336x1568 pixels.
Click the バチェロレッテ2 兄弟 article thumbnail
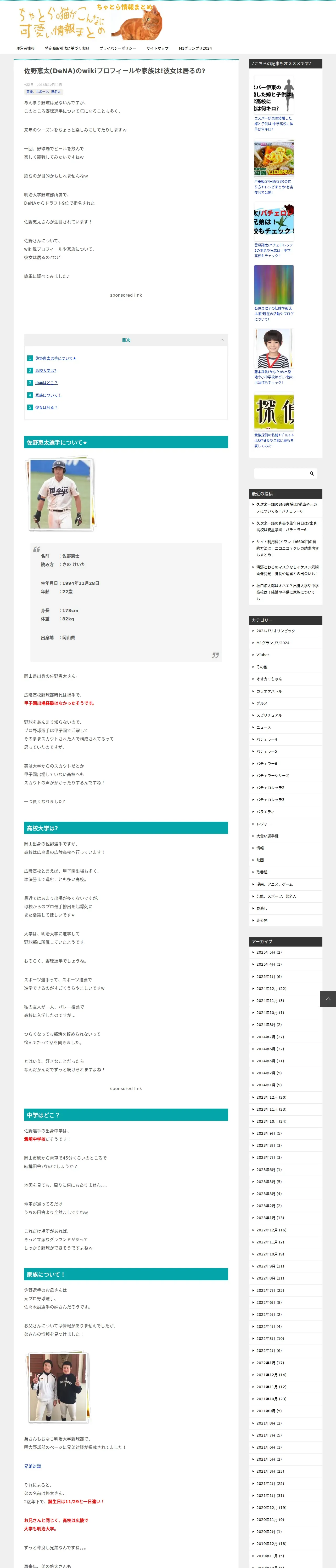(274, 222)
